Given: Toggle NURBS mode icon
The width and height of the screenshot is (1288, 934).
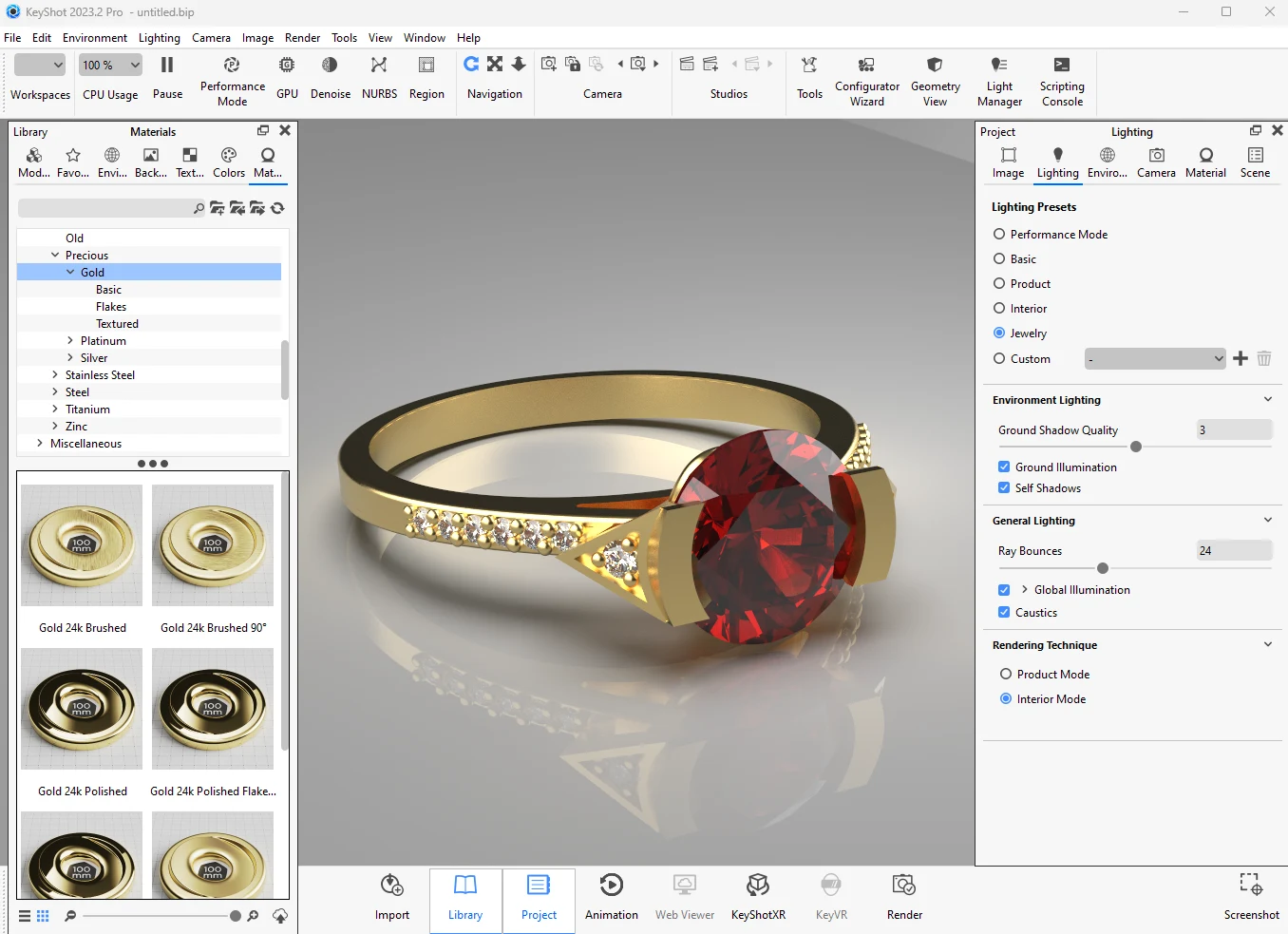Looking at the screenshot, I should pos(379,66).
